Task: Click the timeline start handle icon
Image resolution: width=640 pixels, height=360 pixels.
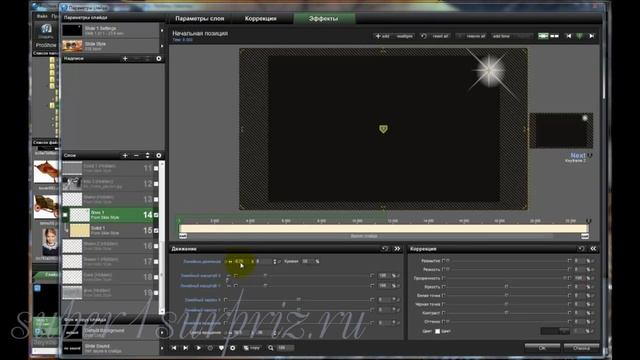Action: point(183,236)
